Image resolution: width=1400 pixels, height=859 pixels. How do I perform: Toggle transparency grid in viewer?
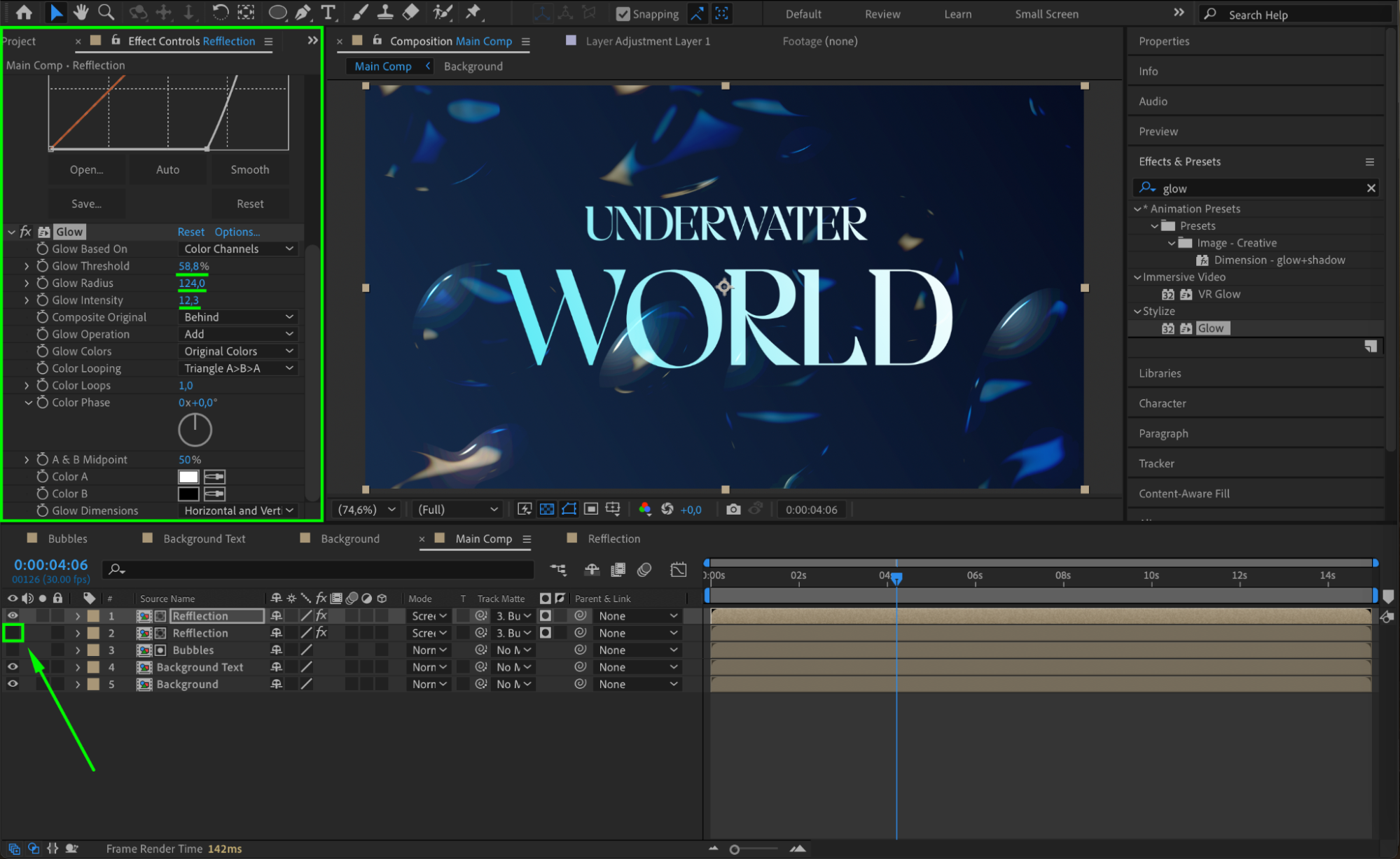(547, 510)
